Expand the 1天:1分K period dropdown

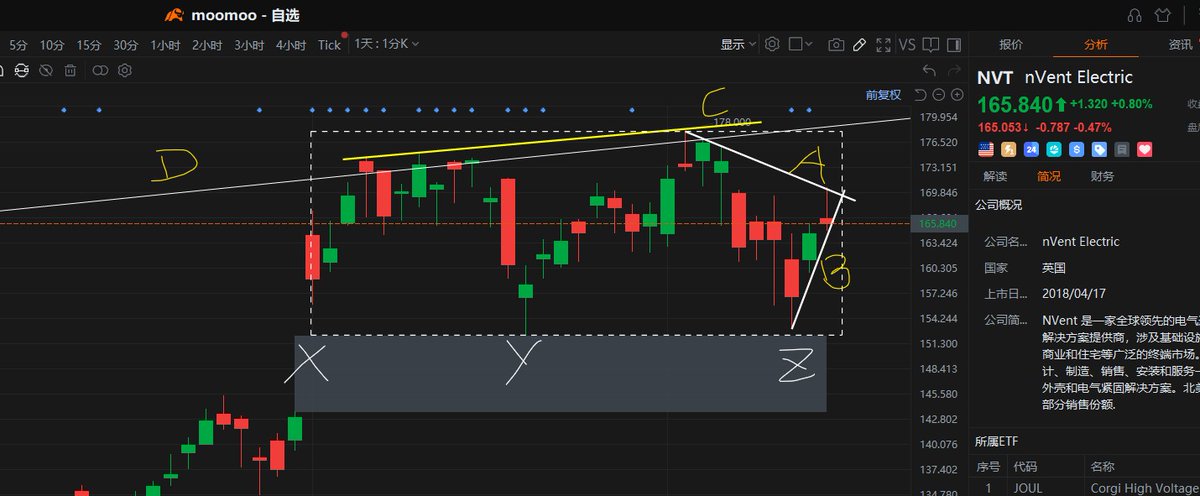[386, 44]
